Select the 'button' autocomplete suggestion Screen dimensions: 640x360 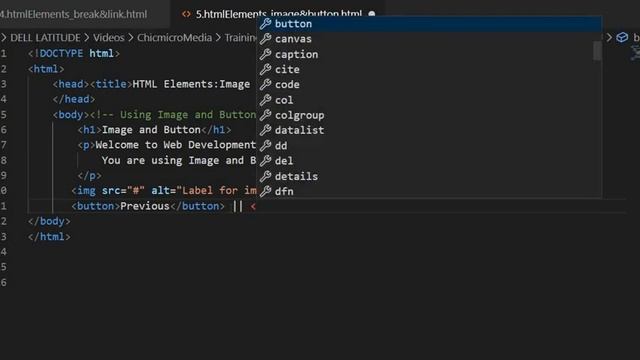tap(429, 24)
